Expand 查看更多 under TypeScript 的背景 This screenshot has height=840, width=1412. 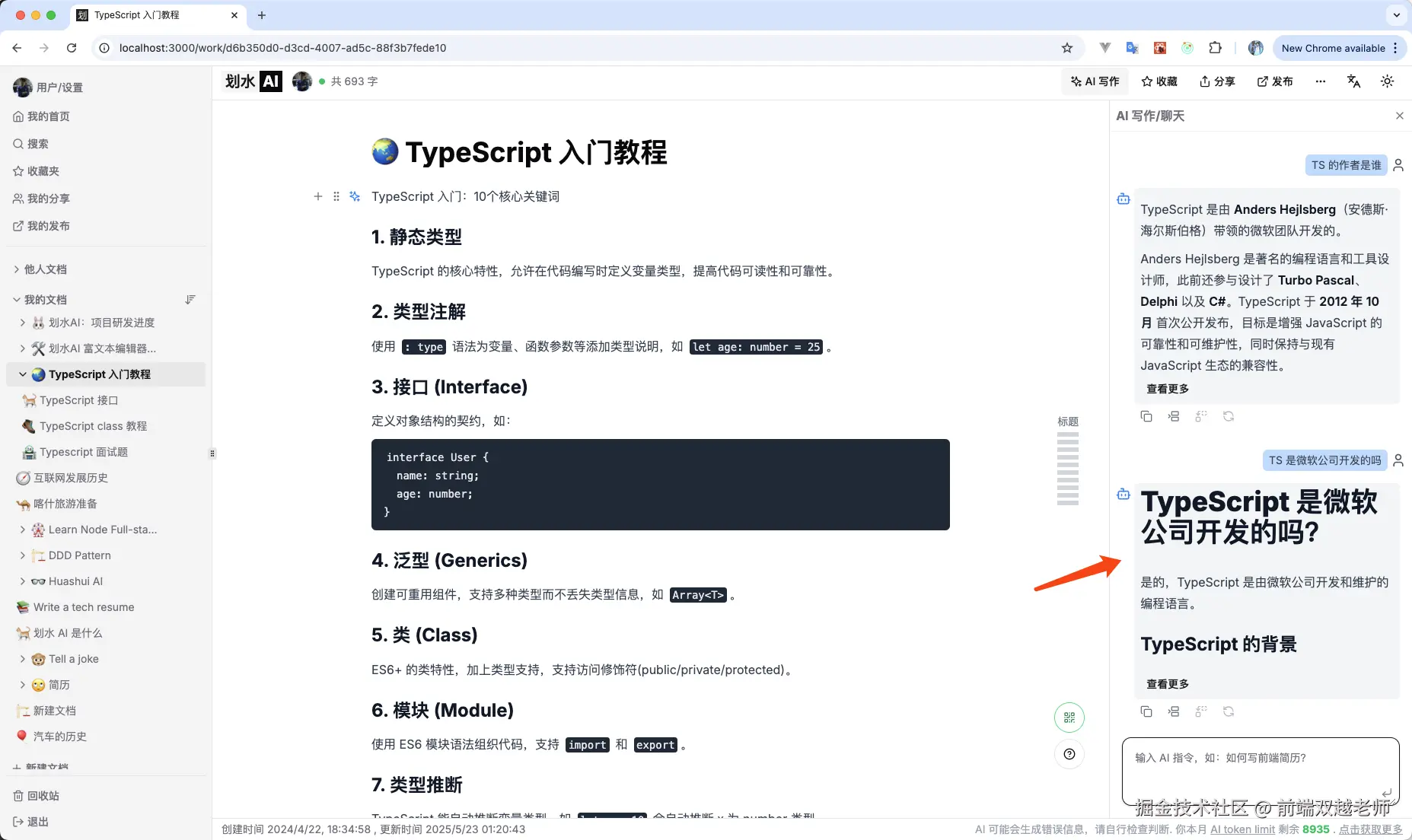1168,684
